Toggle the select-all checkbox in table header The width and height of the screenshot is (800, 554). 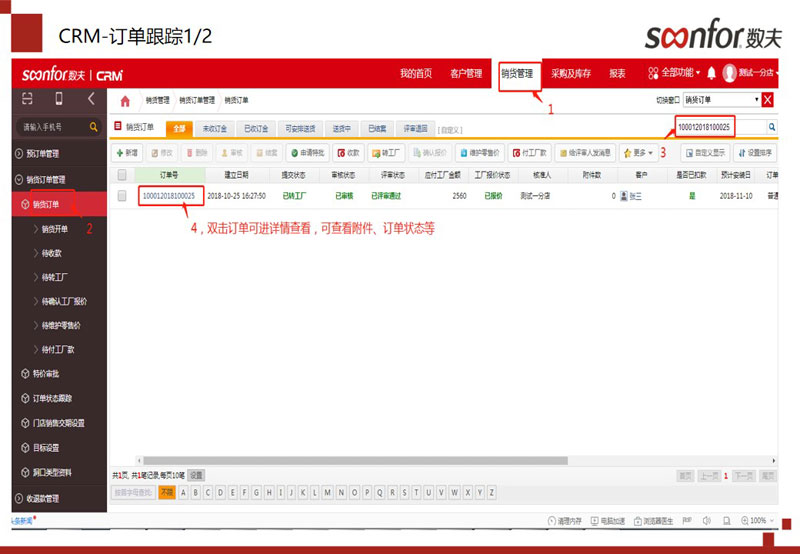[122, 175]
